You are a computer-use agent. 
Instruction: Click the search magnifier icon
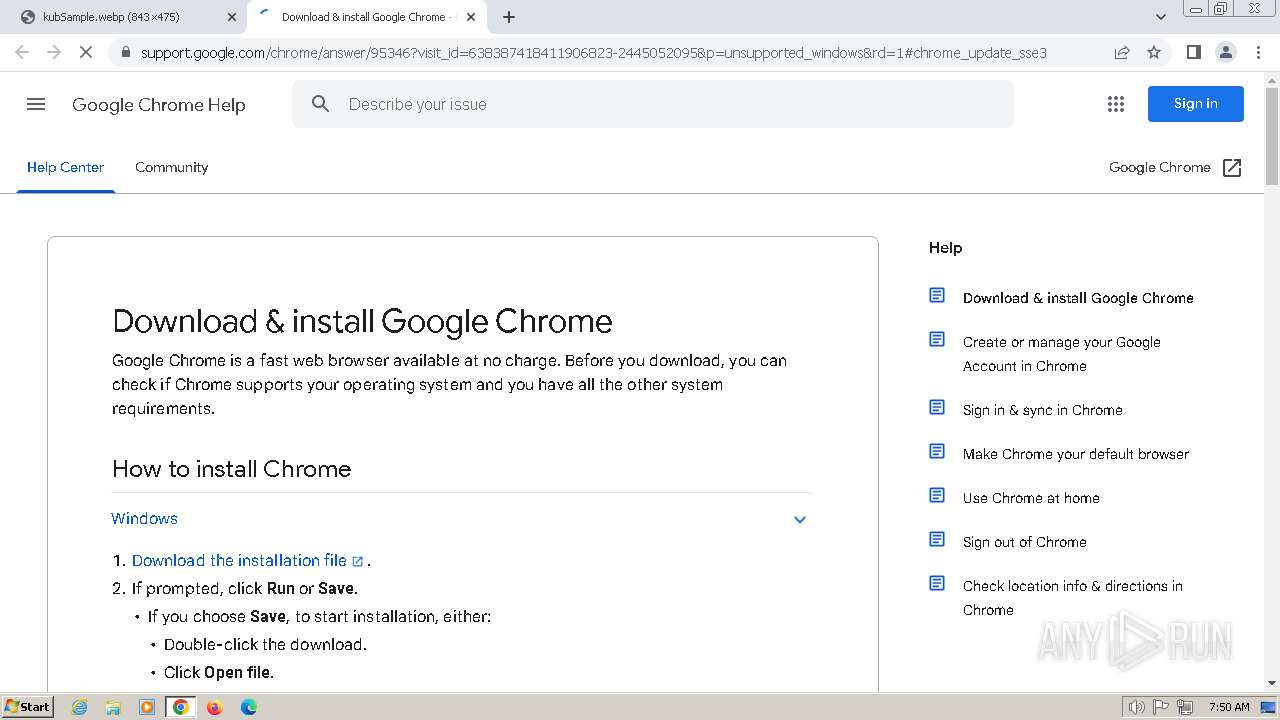(320, 104)
